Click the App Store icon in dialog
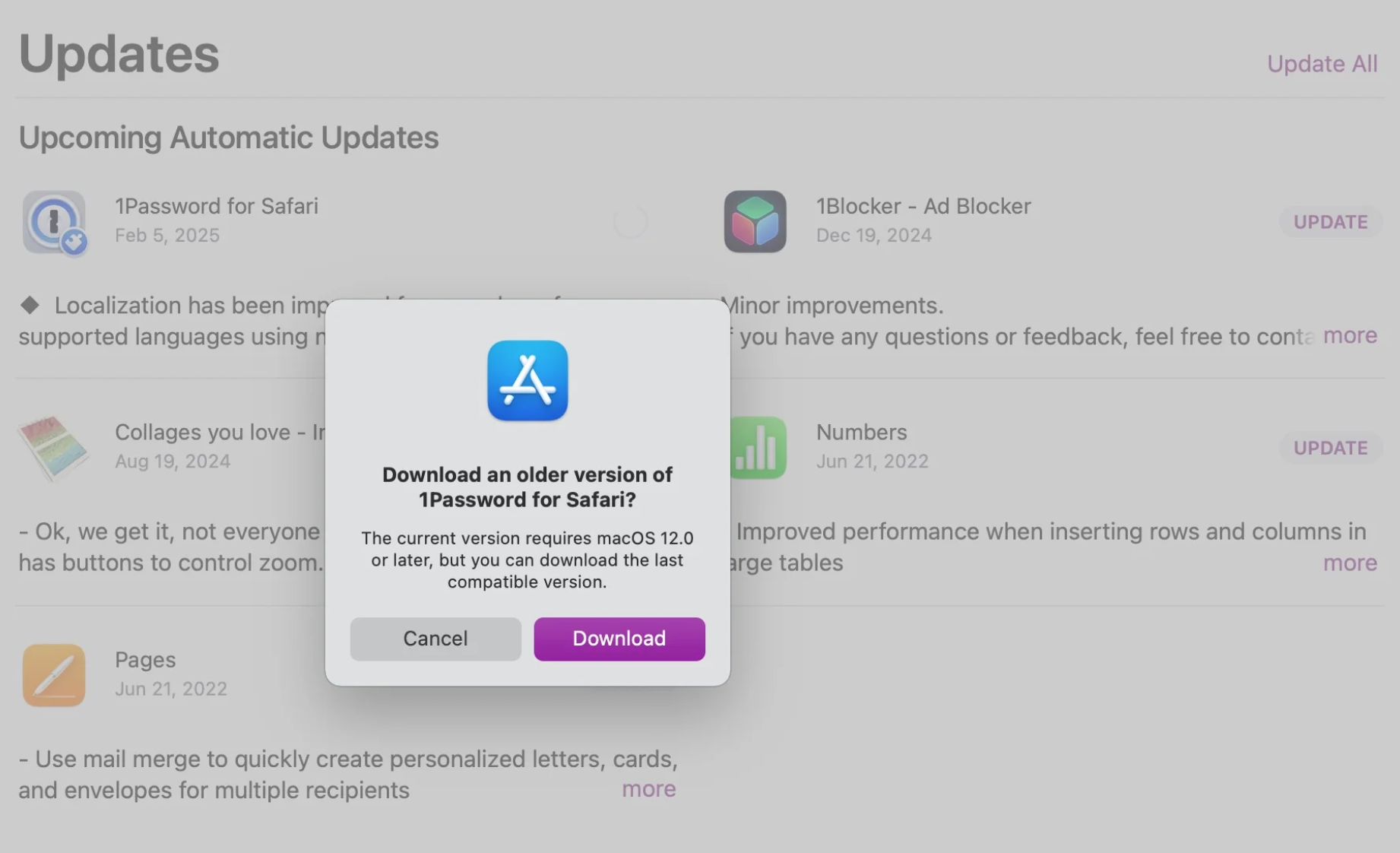 [527, 380]
